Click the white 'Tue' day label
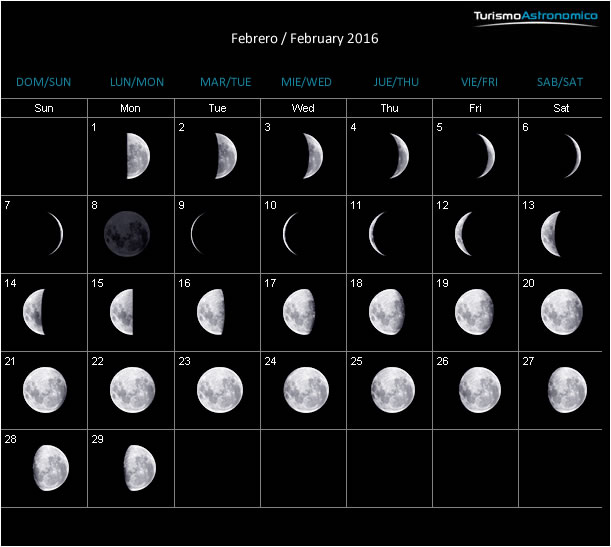This screenshot has width=611, height=547. coord(217,108)
